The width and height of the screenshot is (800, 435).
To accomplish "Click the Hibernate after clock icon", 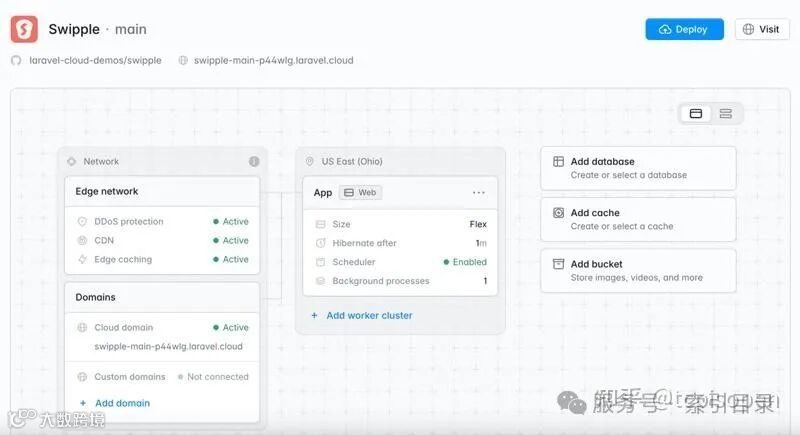I will coord(320,243).
